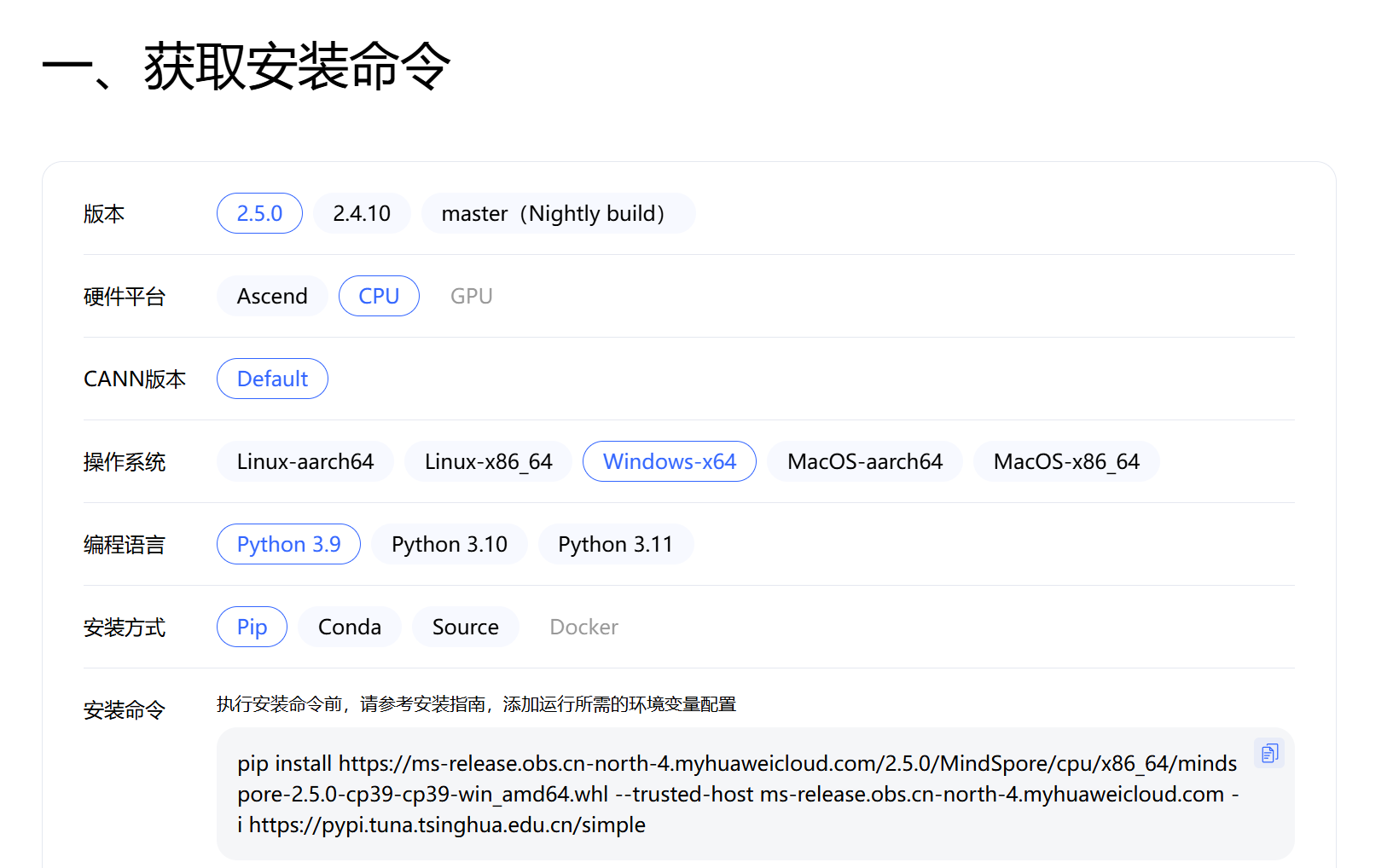
Task: Copy the pip install command
Action: click(x=1269, y=753)
